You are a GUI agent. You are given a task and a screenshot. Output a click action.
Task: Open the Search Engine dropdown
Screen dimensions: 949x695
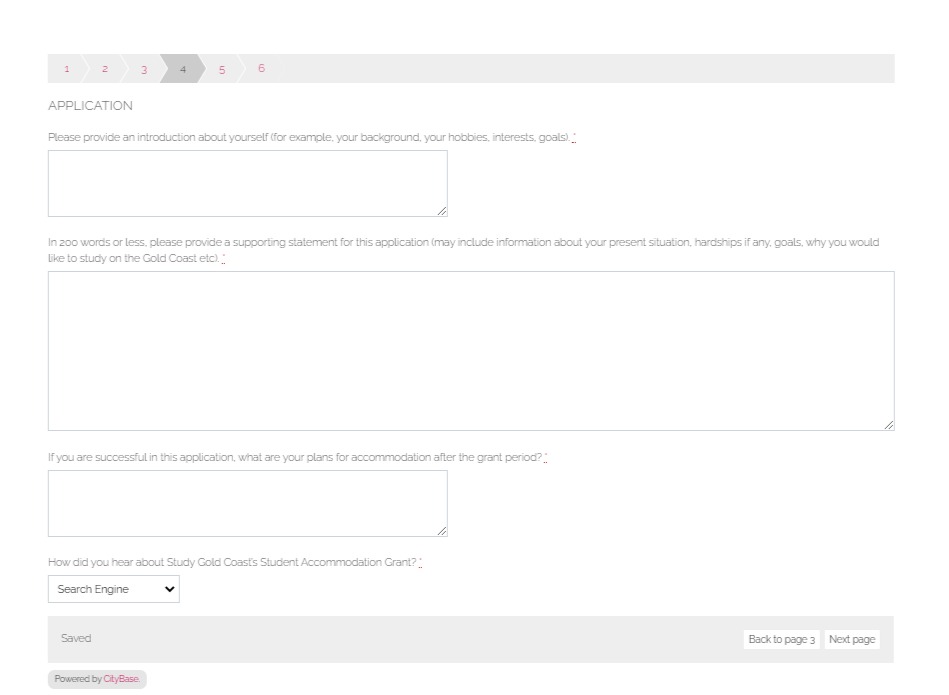point(114,589)
